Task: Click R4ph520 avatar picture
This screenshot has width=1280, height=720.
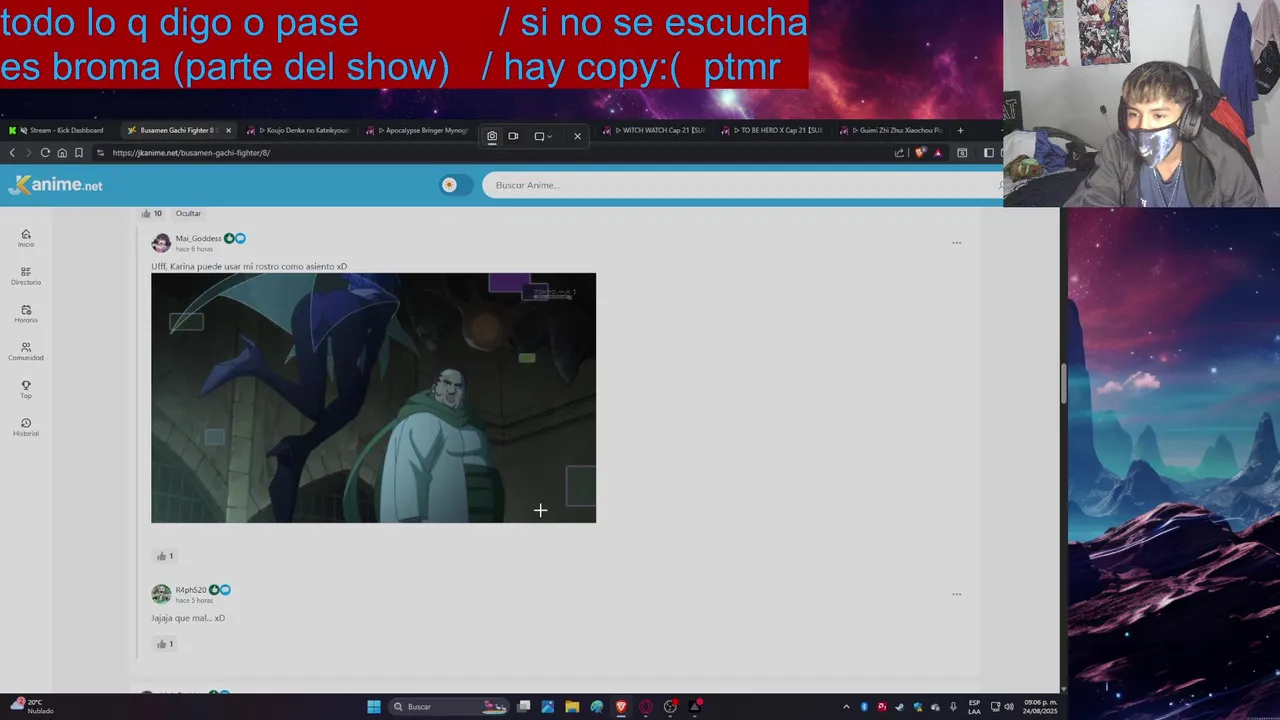Action: point(161,595)
